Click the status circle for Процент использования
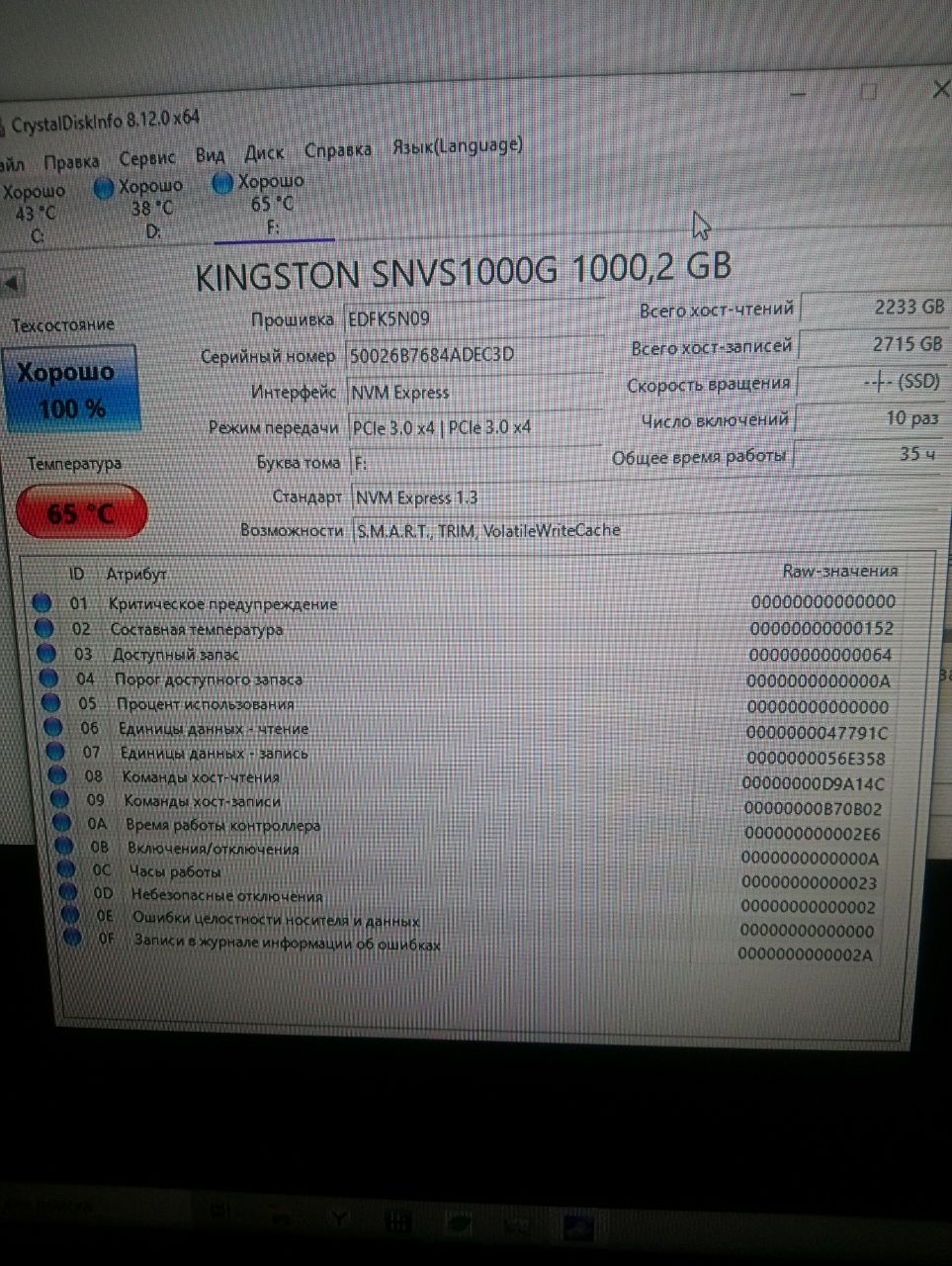Viewport: 952px width, 1266px height. 52,702
